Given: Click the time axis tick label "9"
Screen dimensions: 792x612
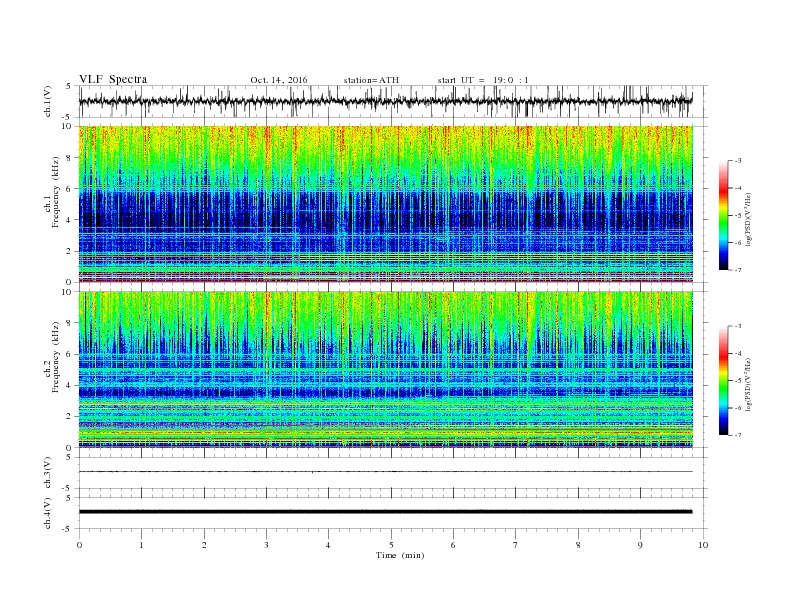Looking at the screenshot, I should click(x=640, y=545).
